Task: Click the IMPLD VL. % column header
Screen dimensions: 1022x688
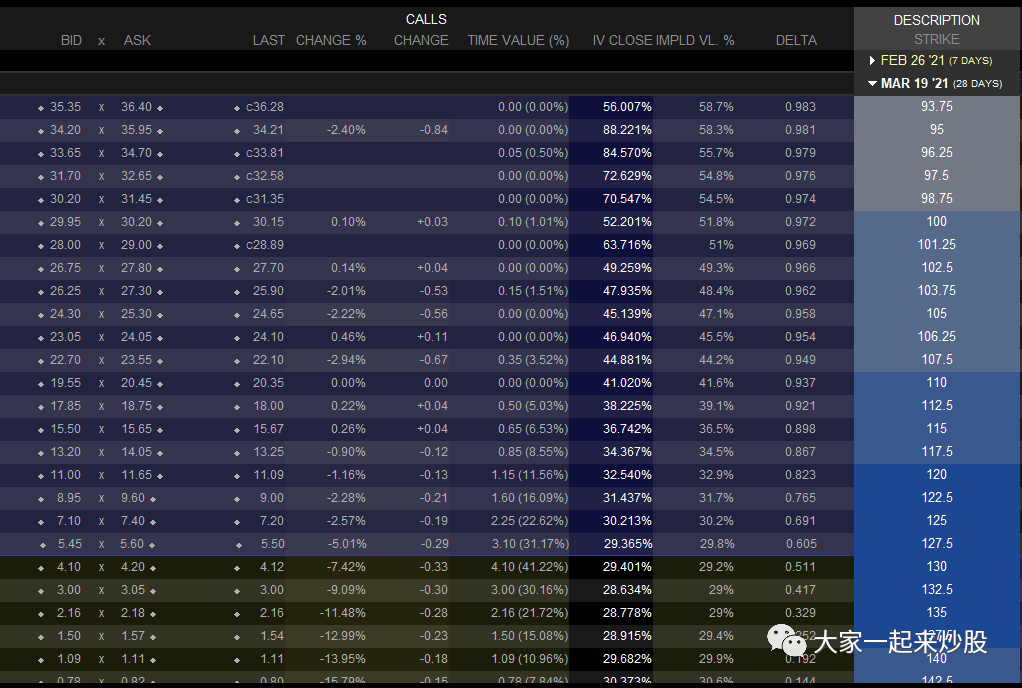Action: [695, 40]
